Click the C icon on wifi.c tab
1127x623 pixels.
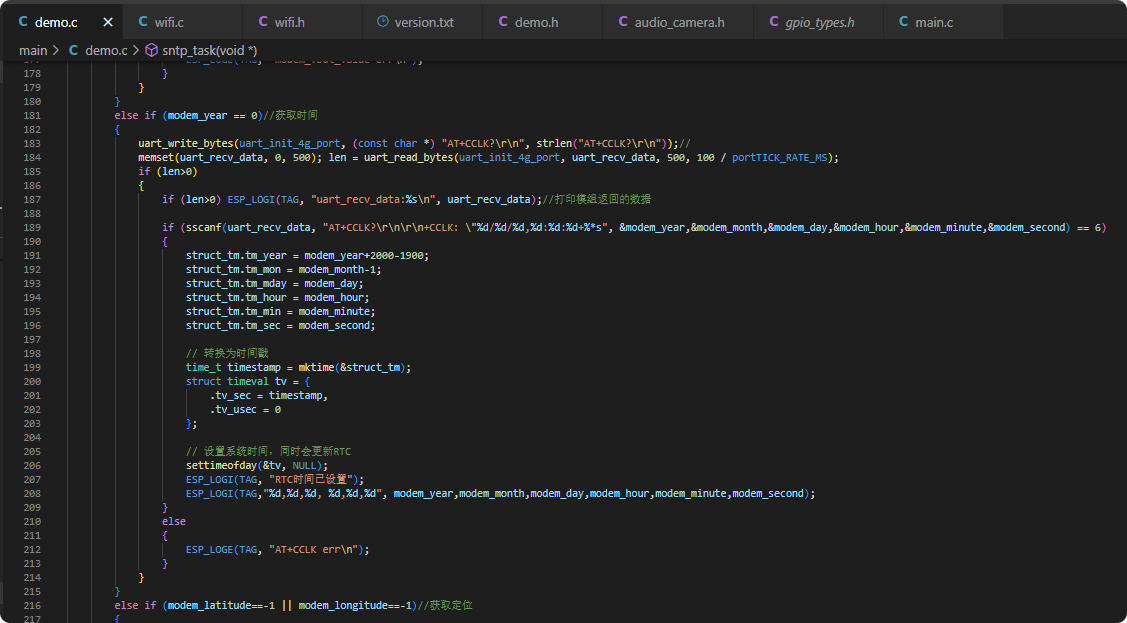click(x=143, y=22)
